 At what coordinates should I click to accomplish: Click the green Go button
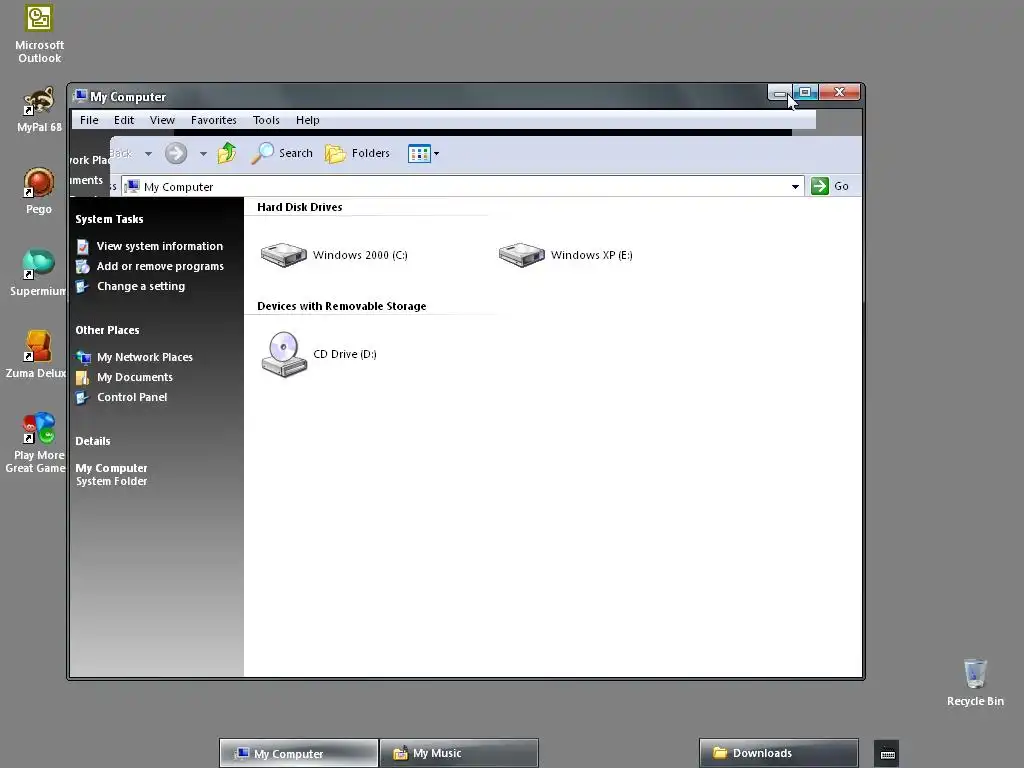tap(830, 186)
